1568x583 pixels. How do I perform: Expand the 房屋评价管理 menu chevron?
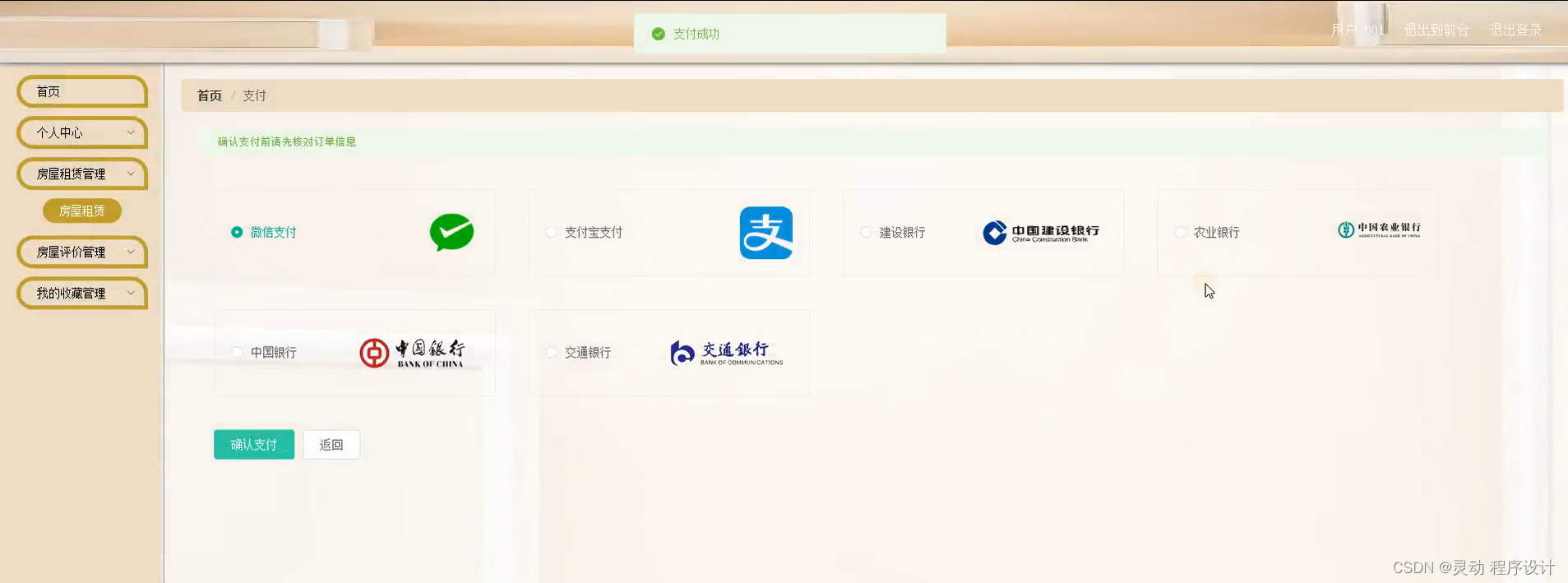(131, 252)
